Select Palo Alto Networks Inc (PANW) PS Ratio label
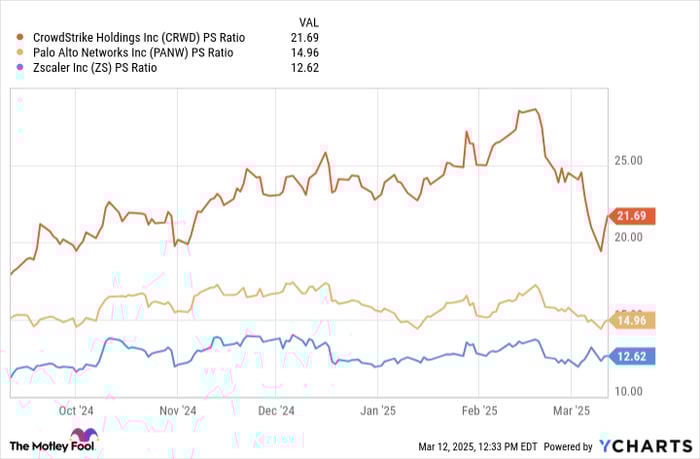 point(133,53)
